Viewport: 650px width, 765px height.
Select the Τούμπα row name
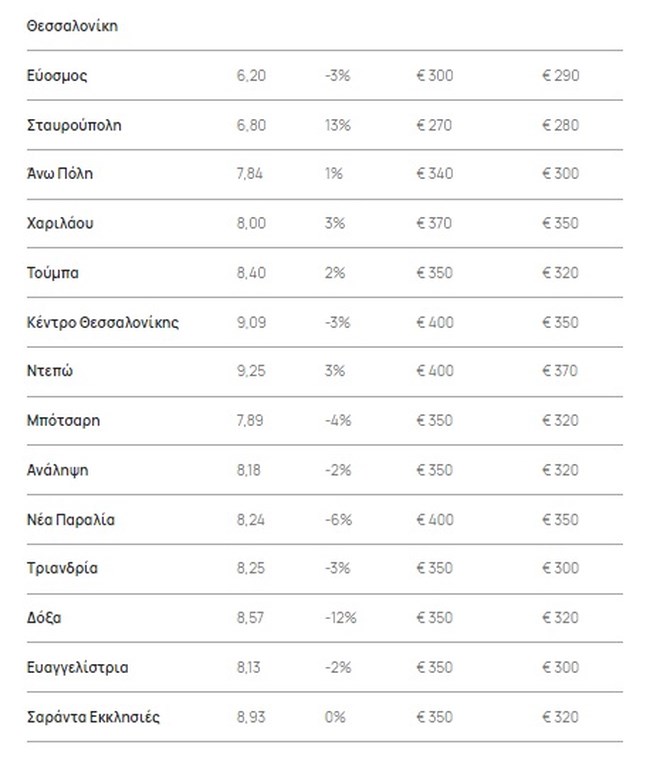coord(54,273)
